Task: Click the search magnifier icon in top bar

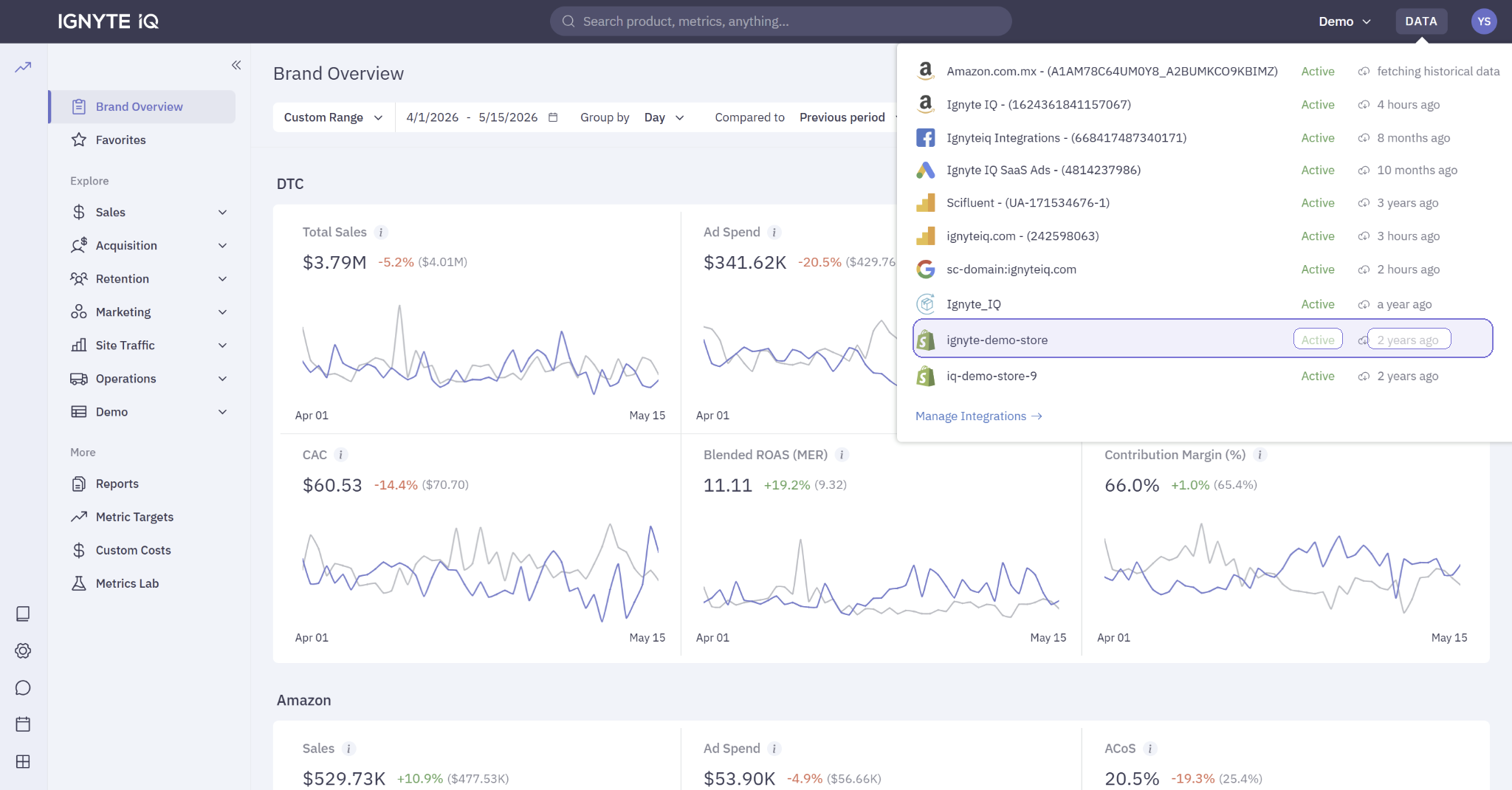Action: coord(568,21)
